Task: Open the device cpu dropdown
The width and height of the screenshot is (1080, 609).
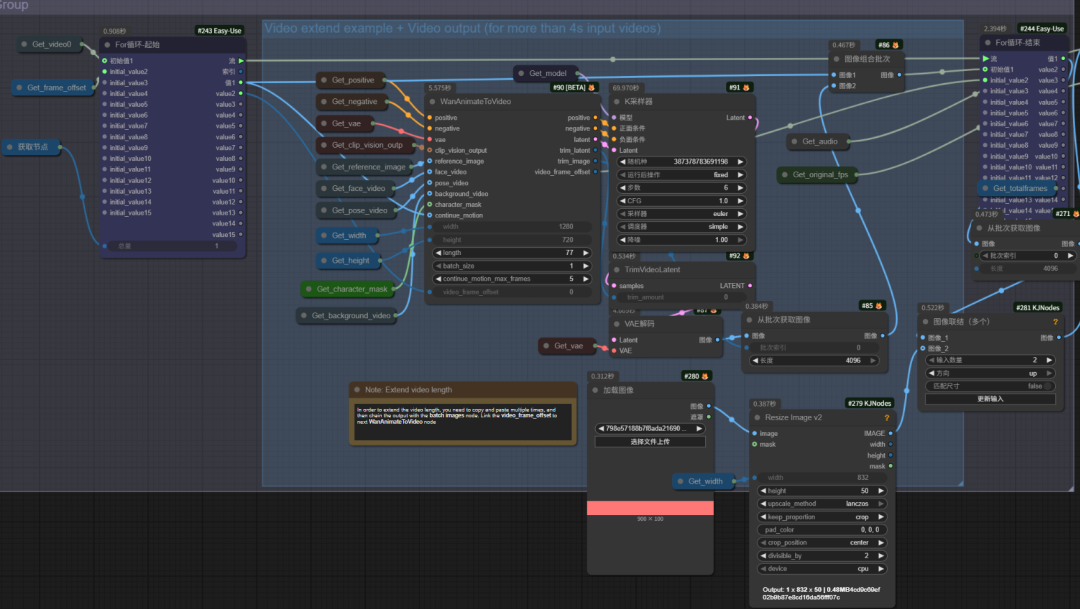Action: [x=822, y=569]
